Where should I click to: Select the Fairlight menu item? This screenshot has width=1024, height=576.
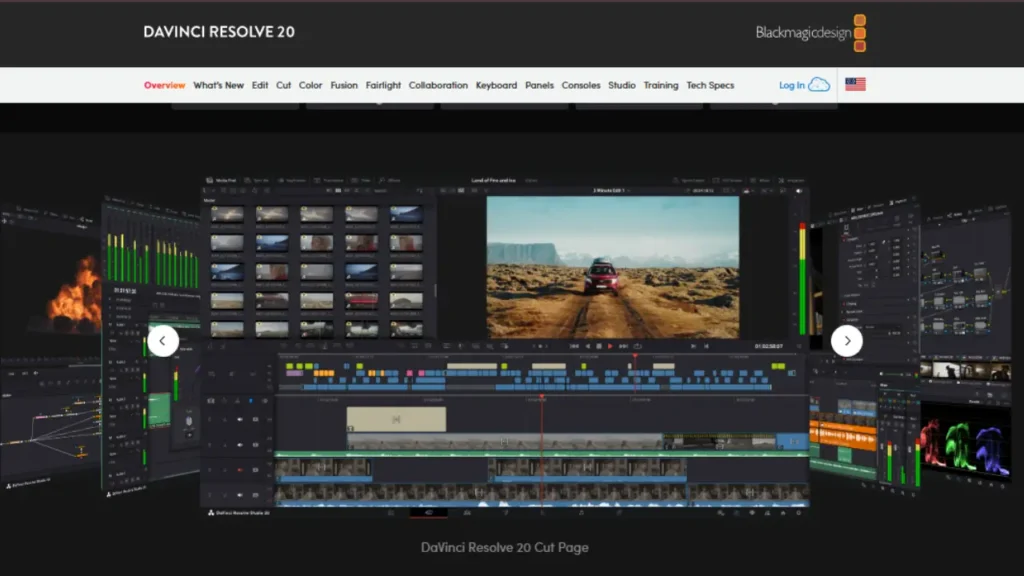click(x=384, y=85)
